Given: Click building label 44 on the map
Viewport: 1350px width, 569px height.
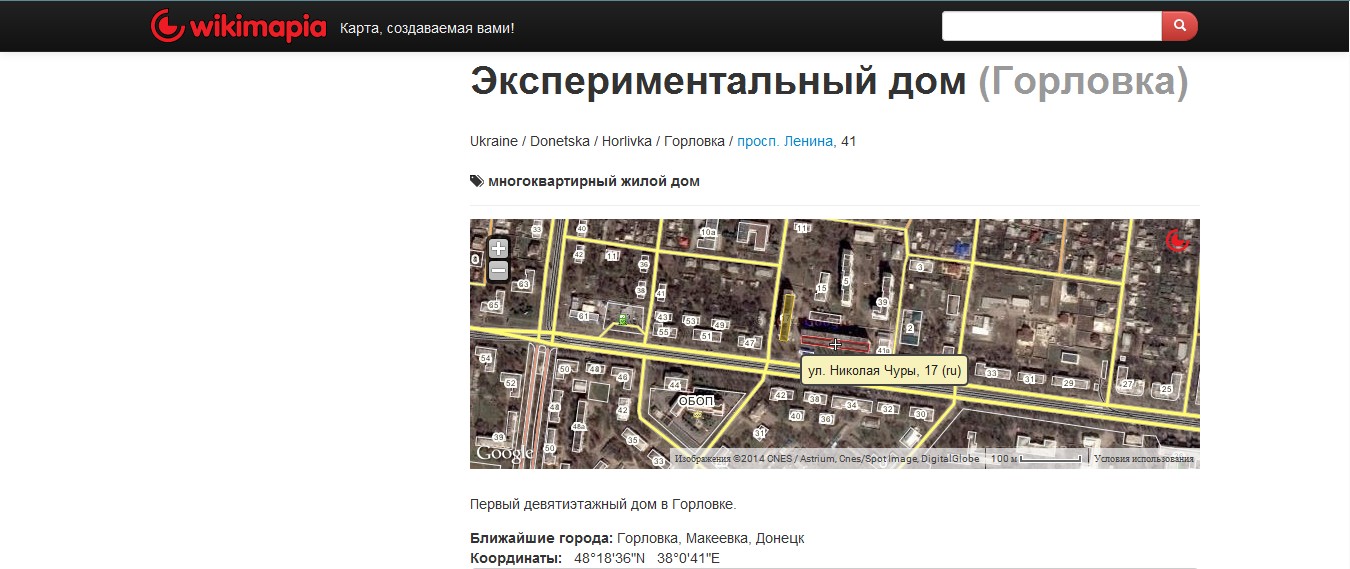Looking at the screenshot, I should [675, 386].
